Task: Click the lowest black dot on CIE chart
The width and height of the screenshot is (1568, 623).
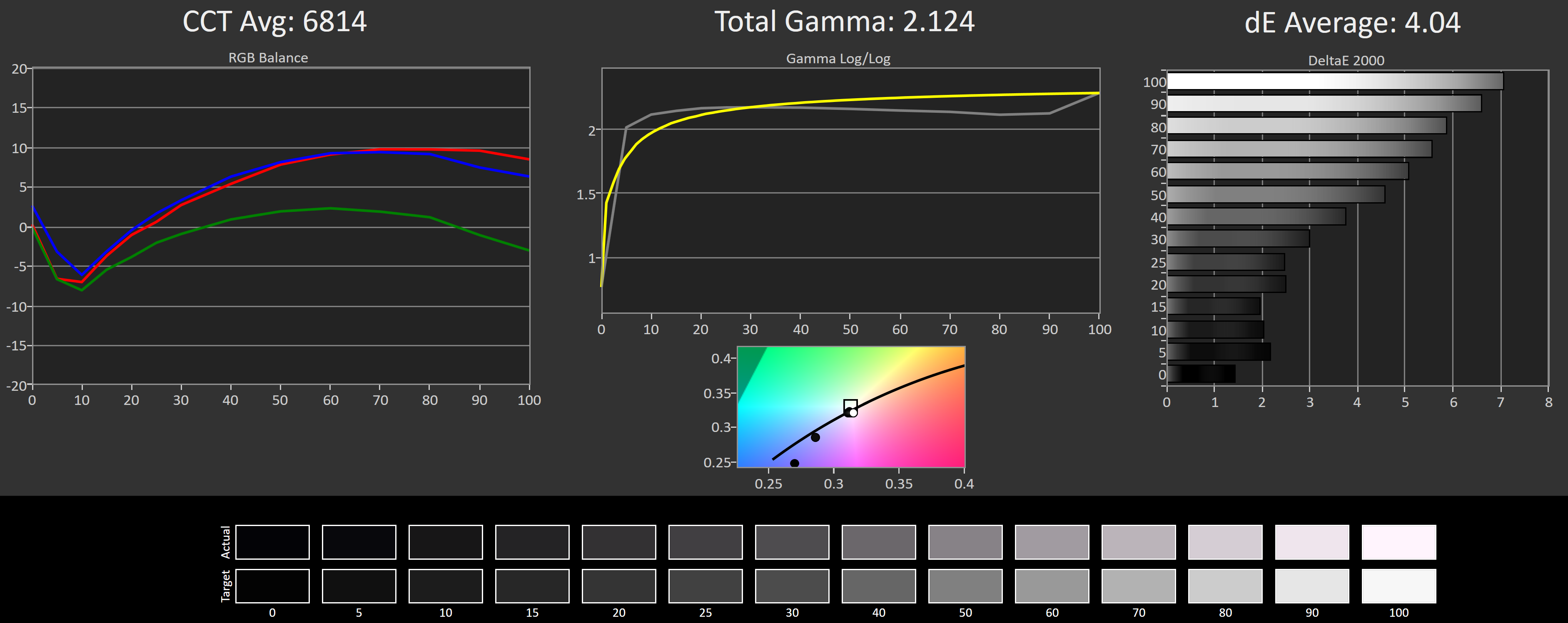Action: pyautogui.click(x=794, y=464)
